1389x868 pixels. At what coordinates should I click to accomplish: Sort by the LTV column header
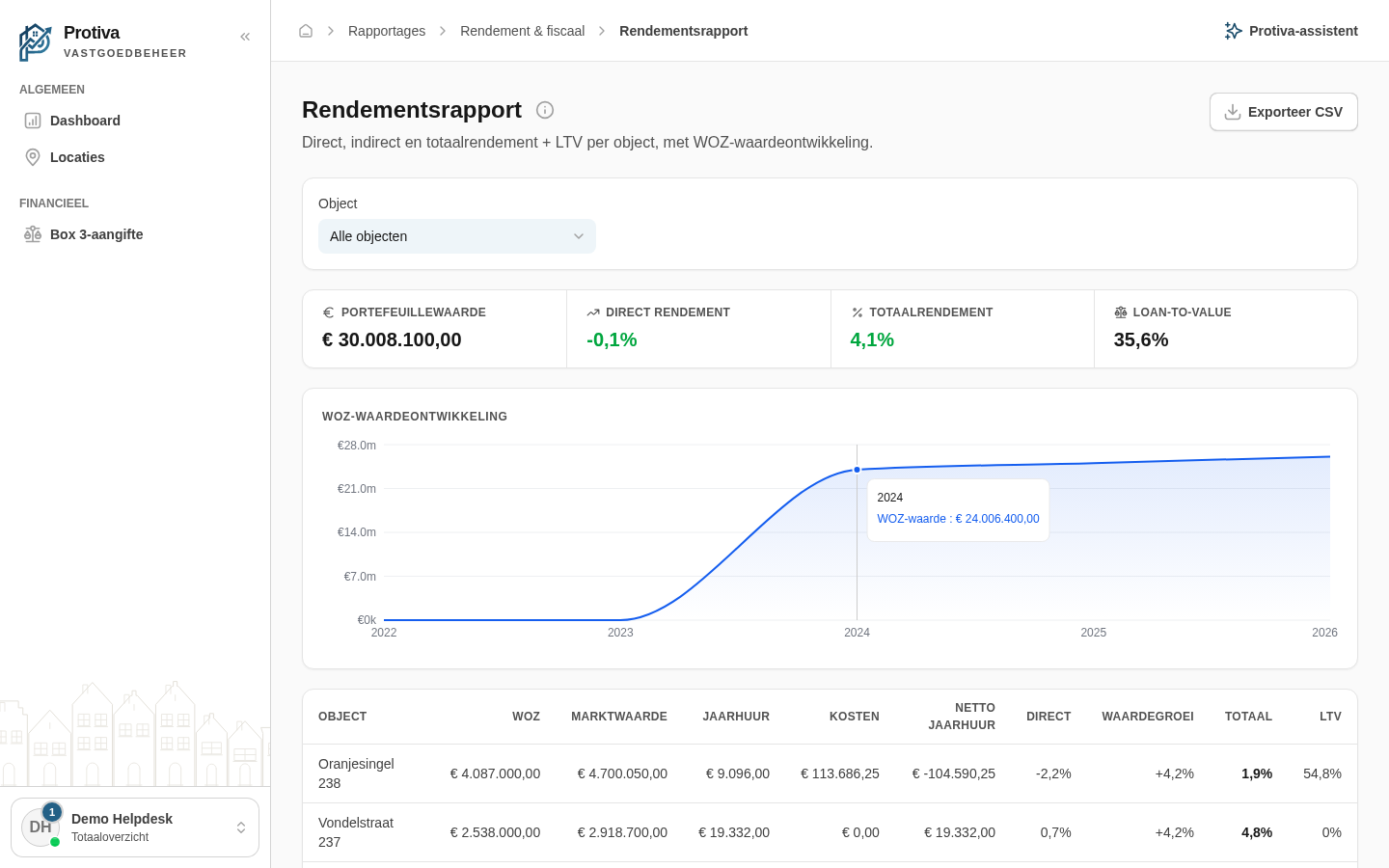click(1330, 717)
